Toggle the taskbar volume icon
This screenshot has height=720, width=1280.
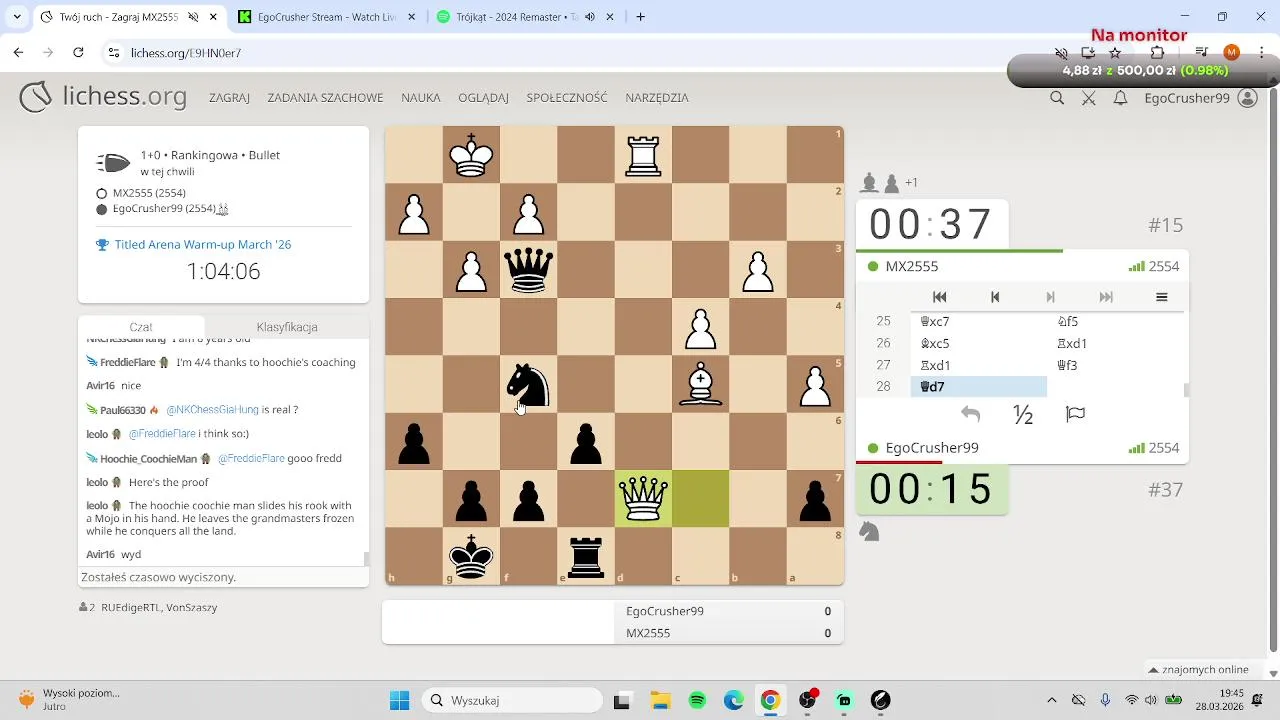coord(1151,700)
